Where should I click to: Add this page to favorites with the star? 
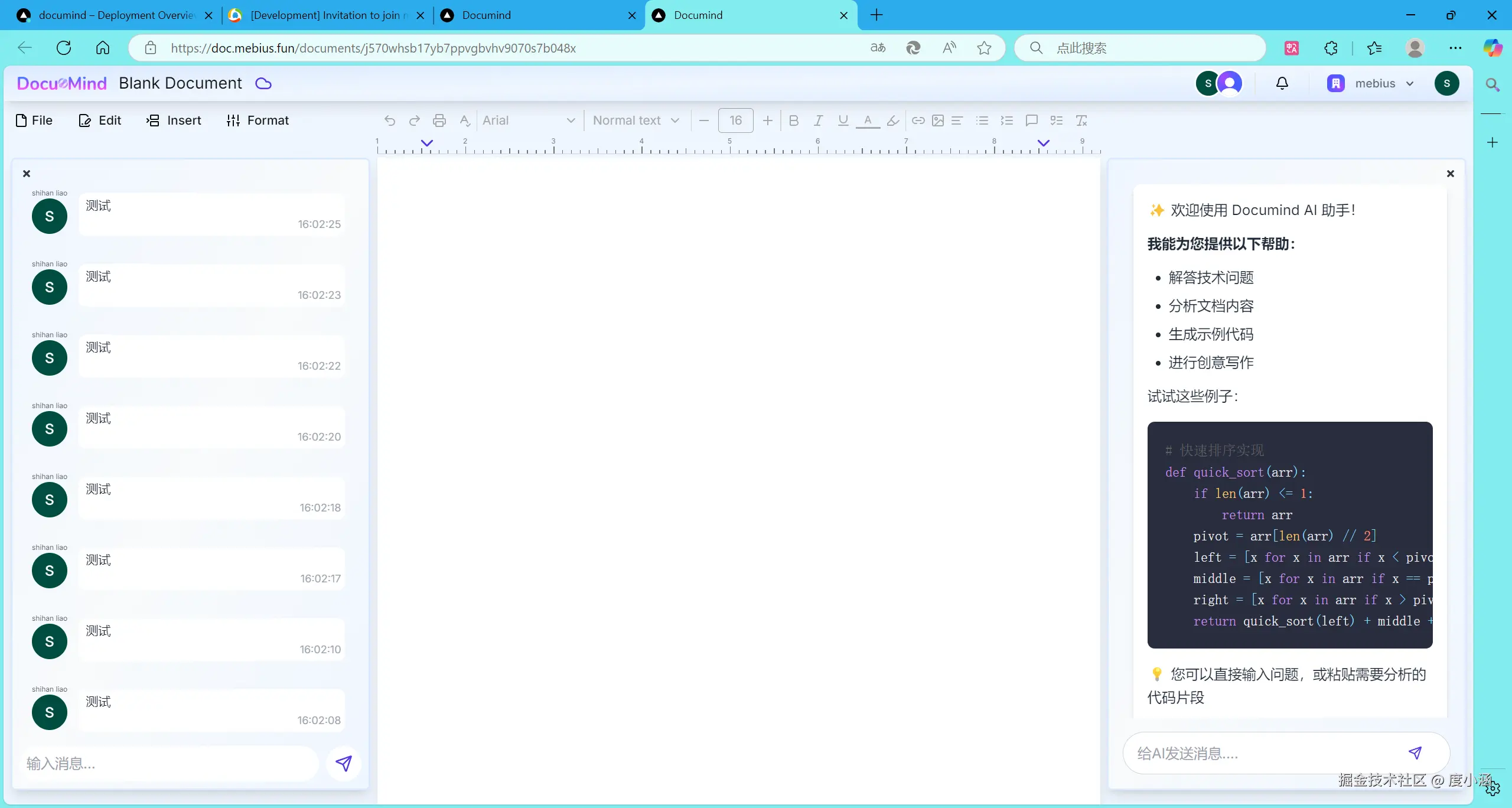tap(984, 48)
